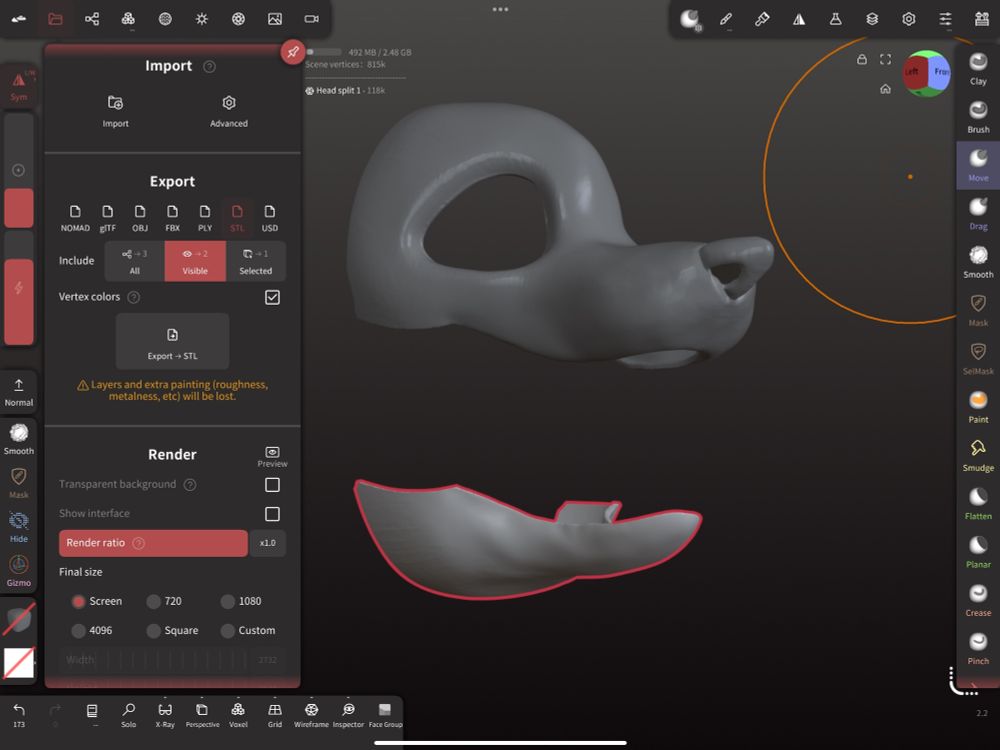Click the Undo arrow
This screenshot has height=750, width=1000.
19,714
